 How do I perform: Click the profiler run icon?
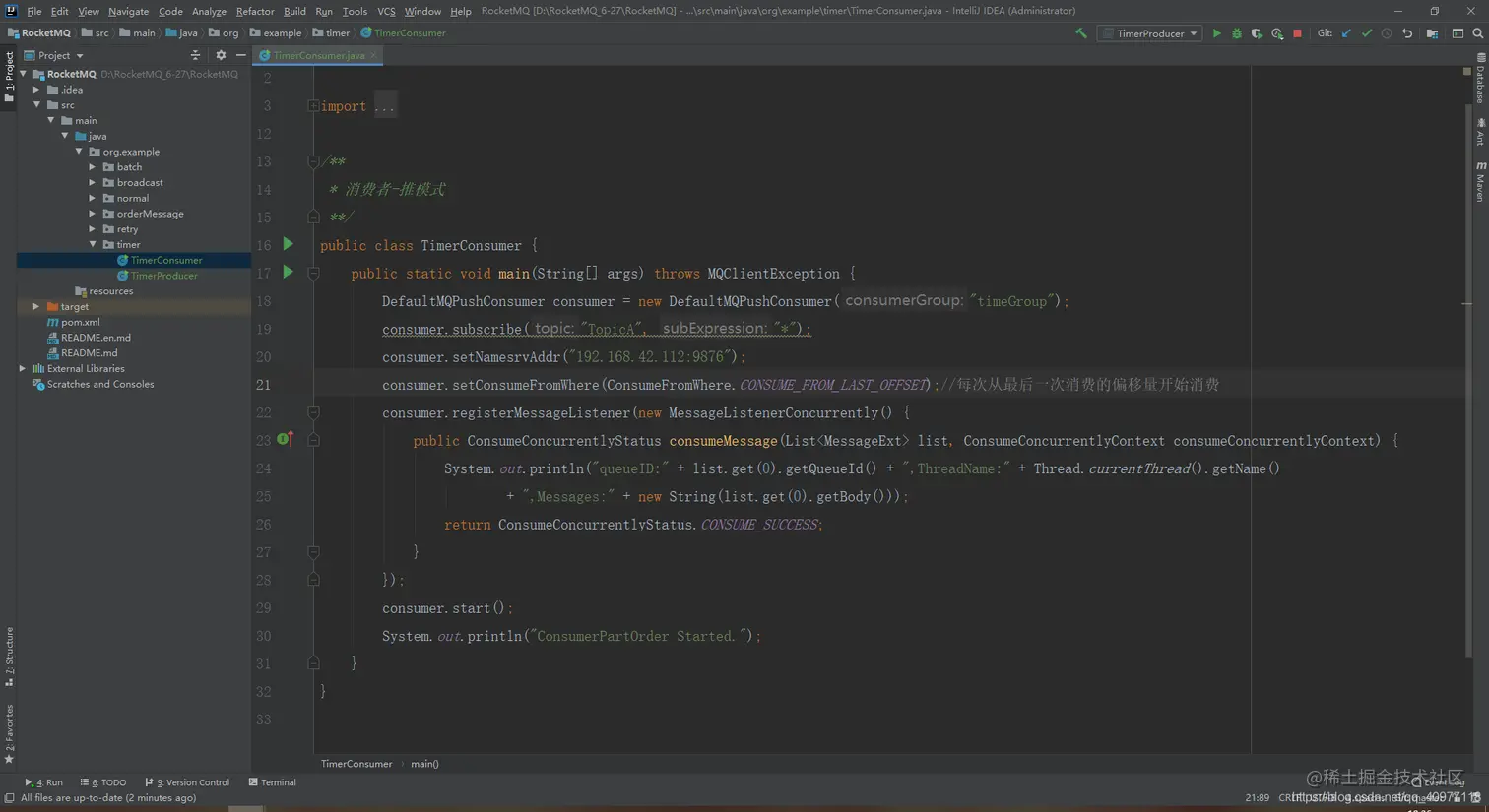click(x=1277, y=33)
